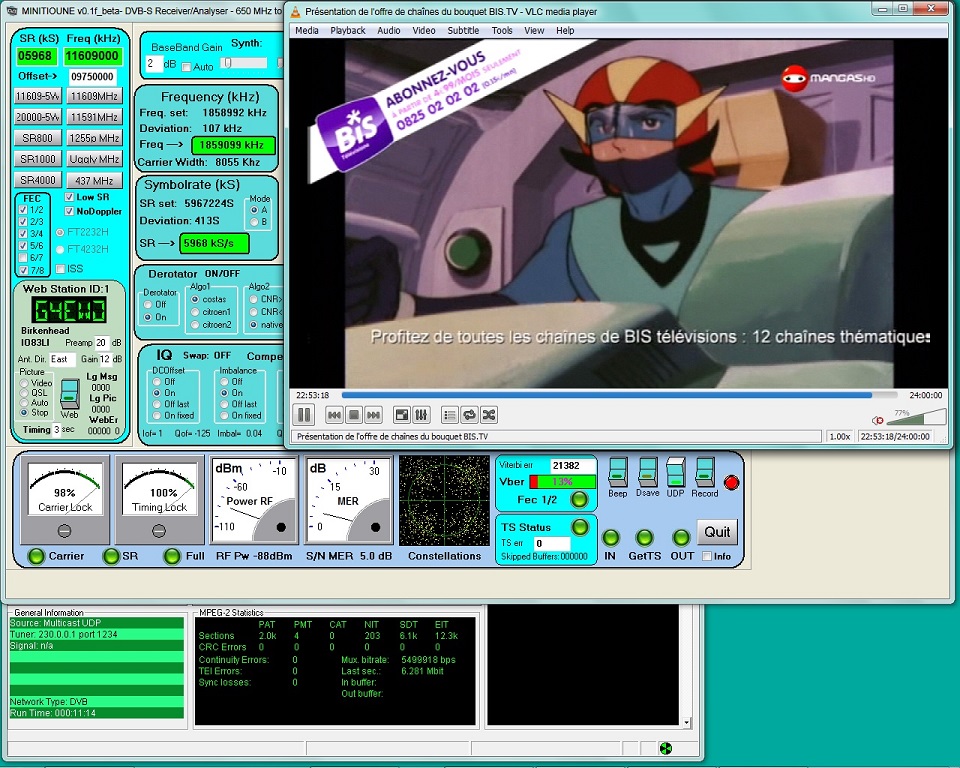This screenshot has width=960, height=768.
Task: Click the Offset 09750000 input field
Action: pos(92,77)
